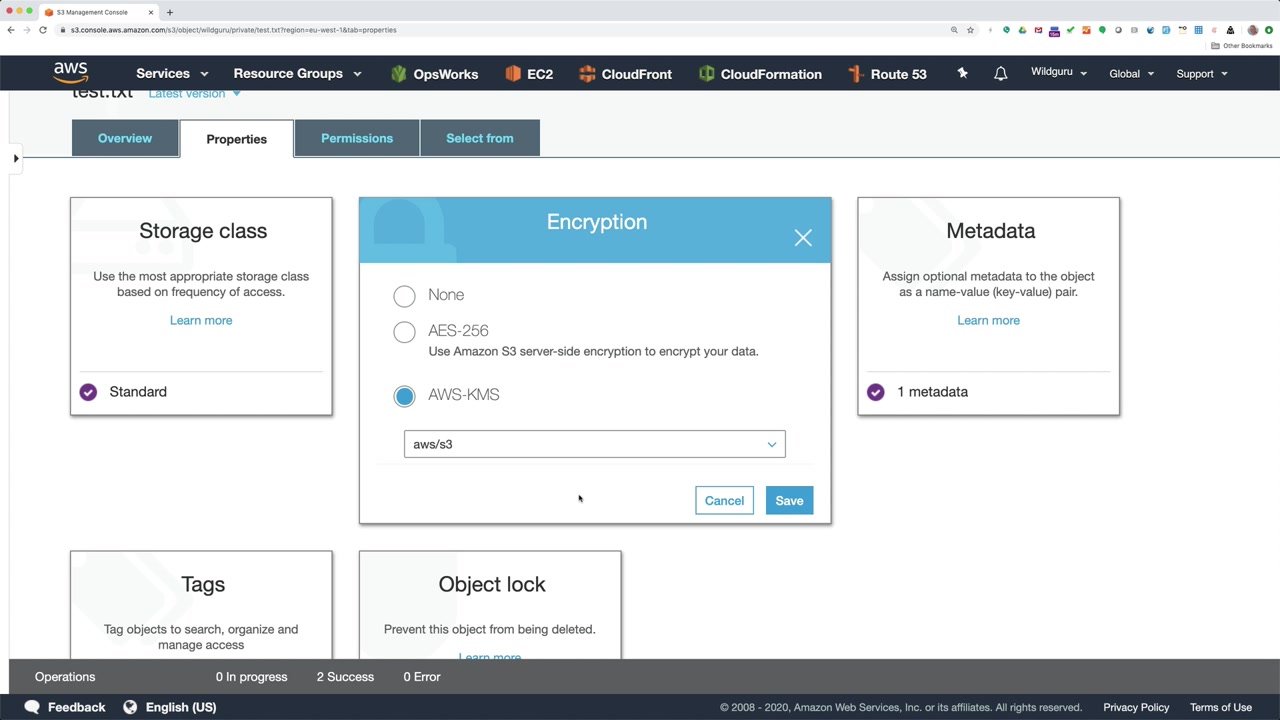
Task: Click the Standard storage class checkmark
Action: [88, 392]
